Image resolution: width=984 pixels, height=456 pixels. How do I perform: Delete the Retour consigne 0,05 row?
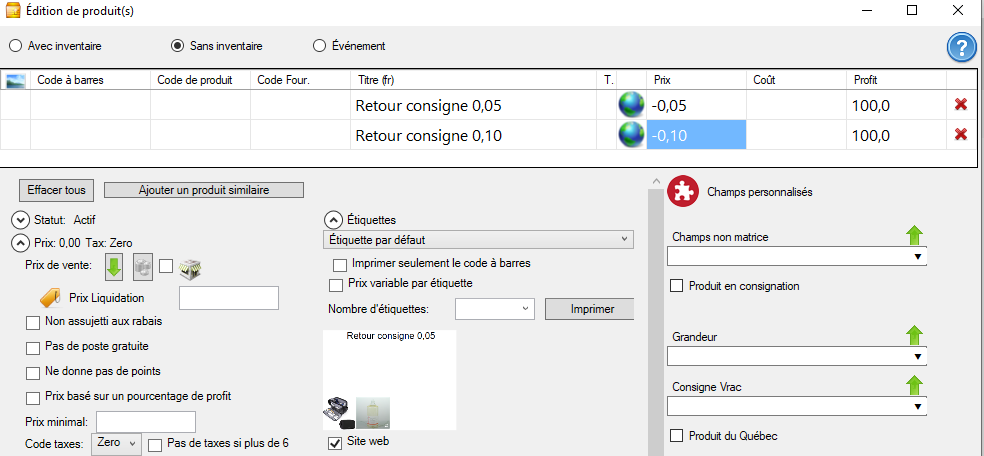(960, 105)
